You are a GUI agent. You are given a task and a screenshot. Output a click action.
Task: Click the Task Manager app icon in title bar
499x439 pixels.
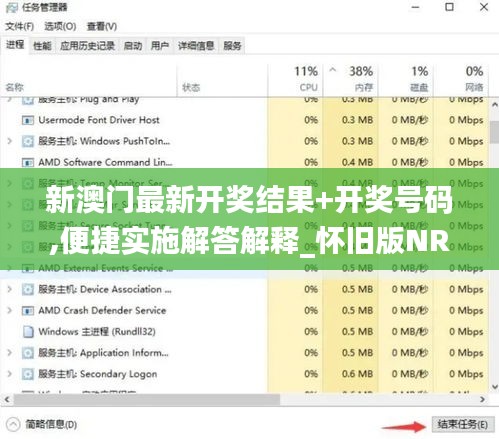pos(11,7)
